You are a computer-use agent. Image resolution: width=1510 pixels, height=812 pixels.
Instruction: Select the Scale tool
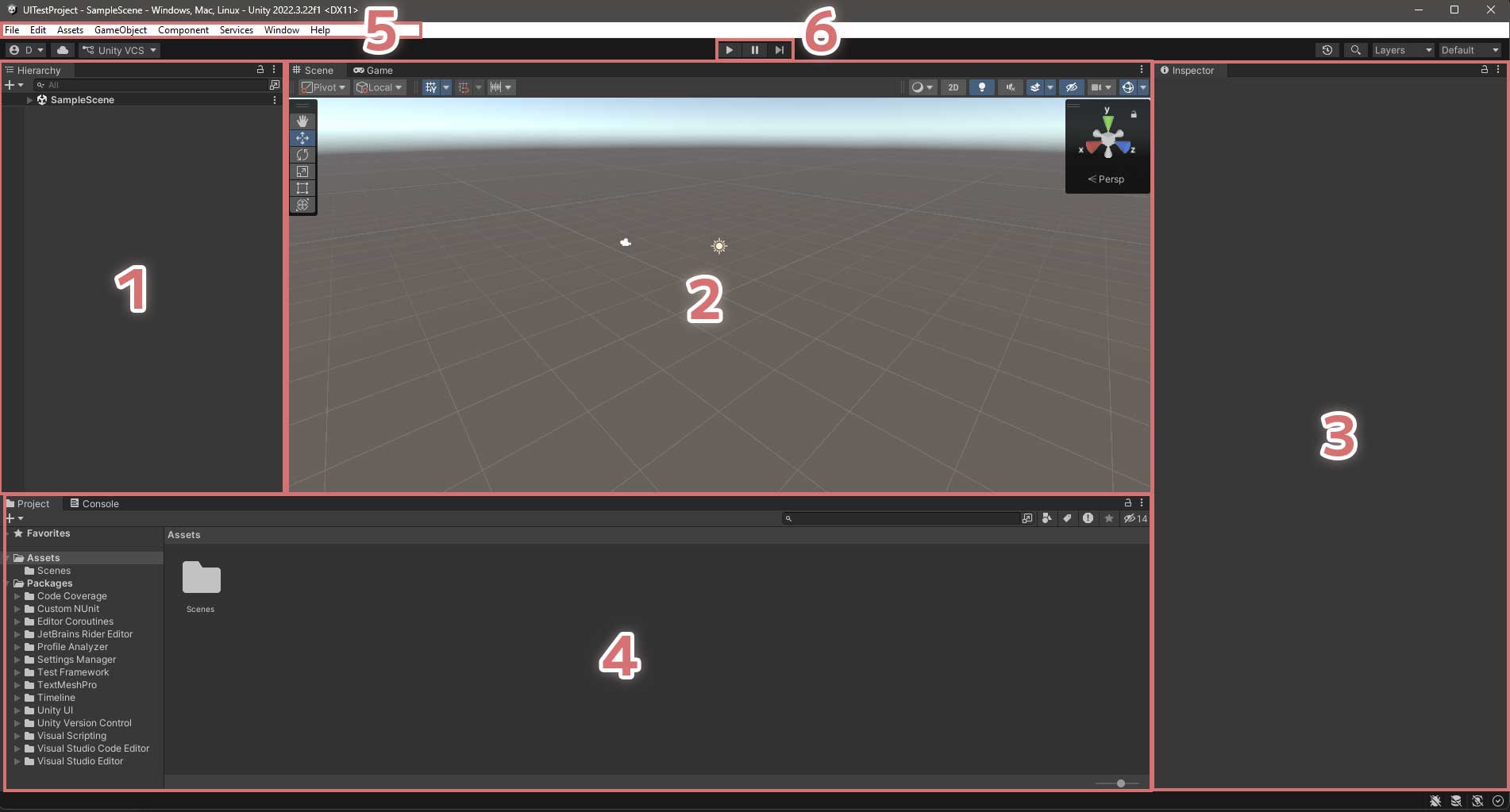(302, 171)
